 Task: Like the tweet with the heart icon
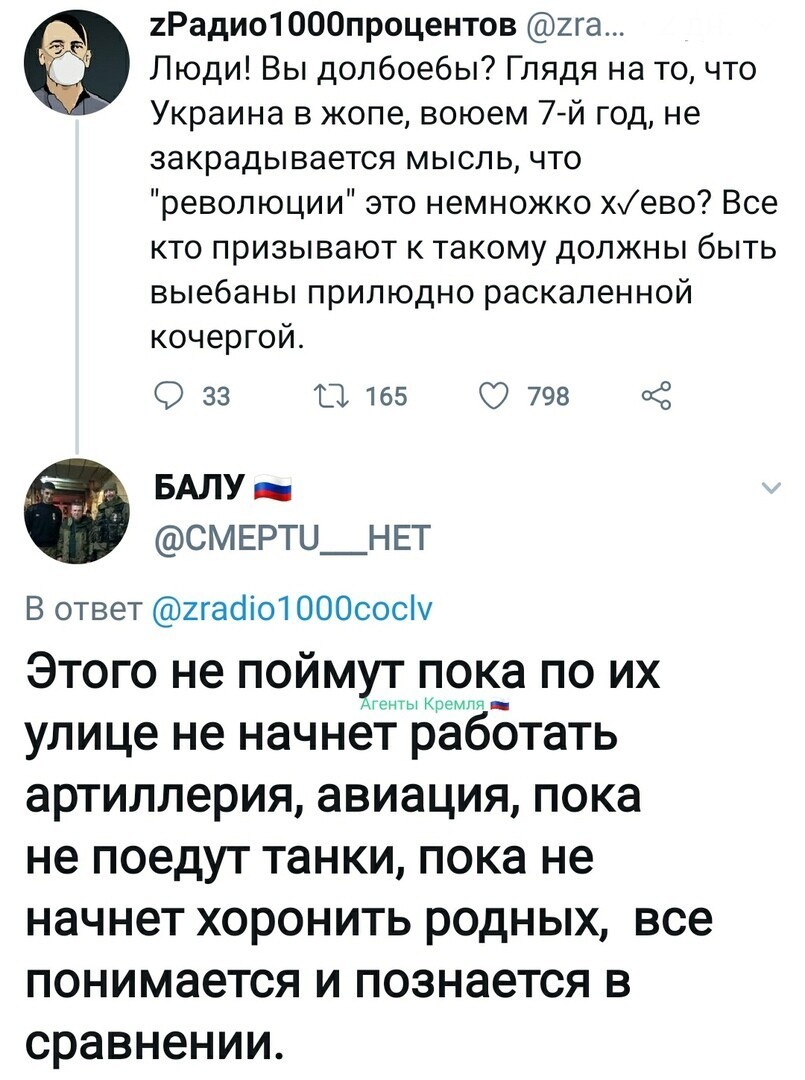click(493, 396)
